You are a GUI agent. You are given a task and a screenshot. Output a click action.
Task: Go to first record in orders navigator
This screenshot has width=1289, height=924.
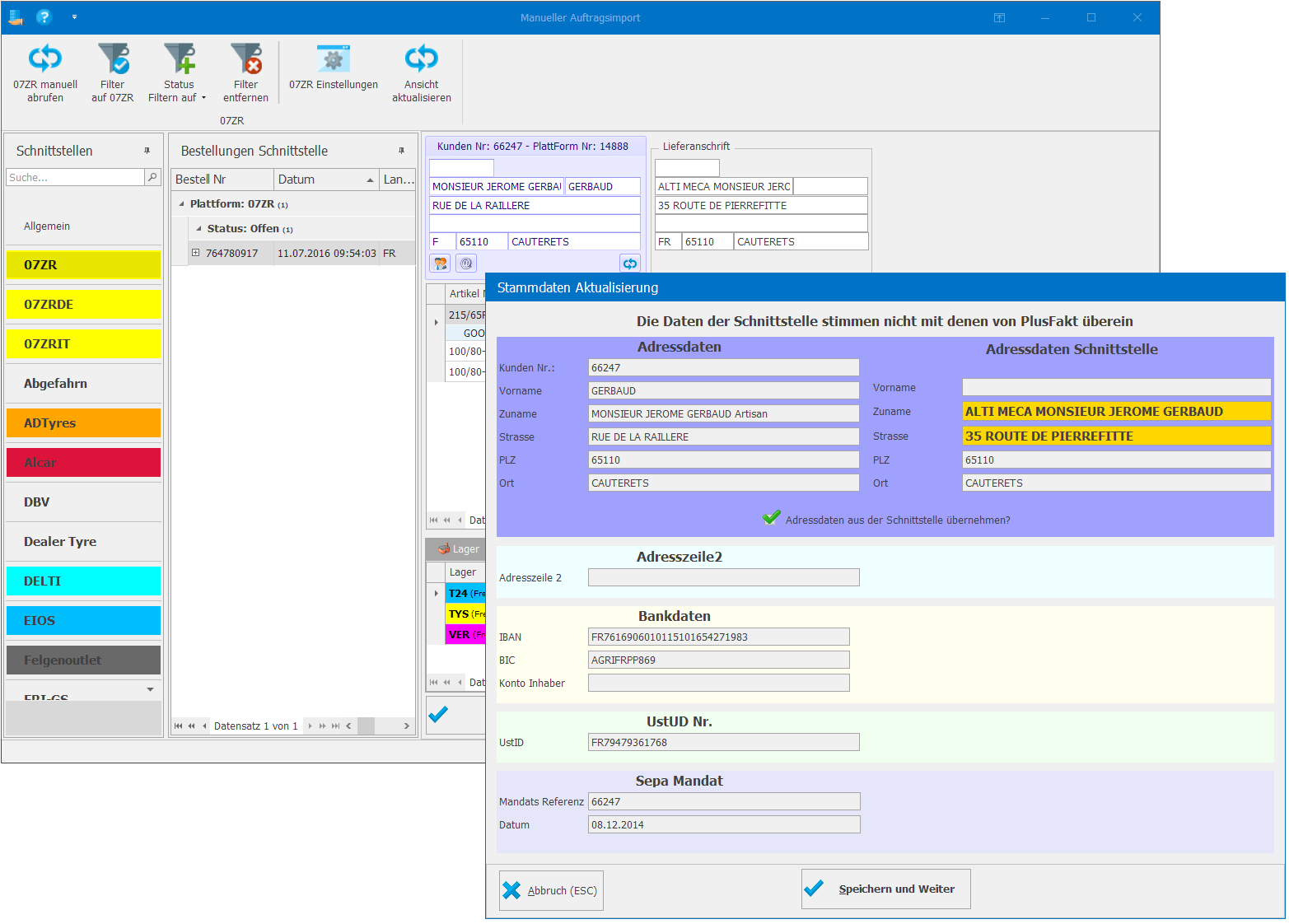point(178,726)
